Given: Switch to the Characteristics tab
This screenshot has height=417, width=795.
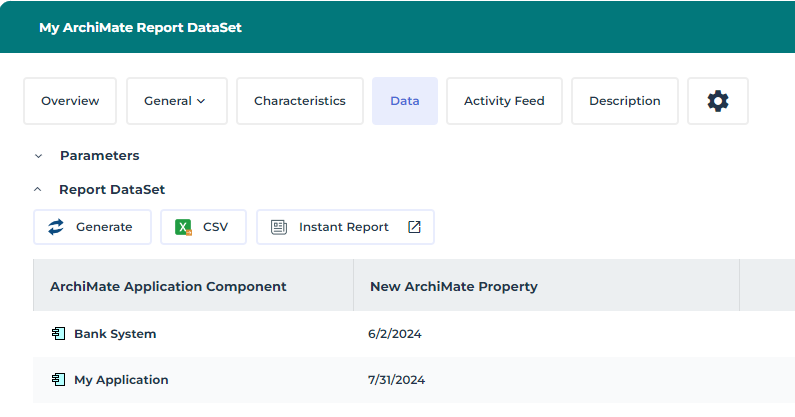Looking at the screenshot, I should point(299,101).
